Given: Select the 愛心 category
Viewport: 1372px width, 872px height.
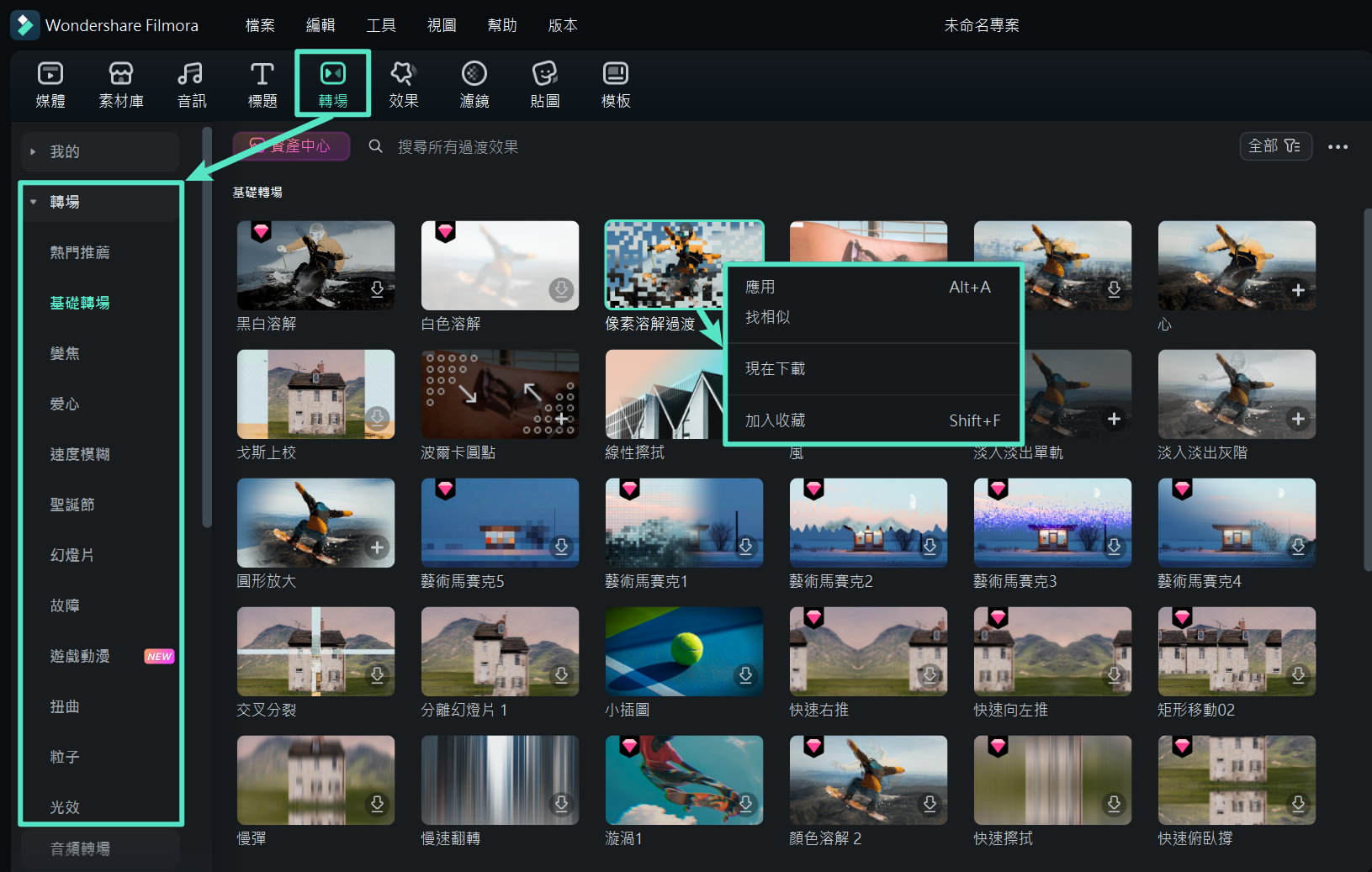Looking at the screenshot, I should tap(65, 404).
